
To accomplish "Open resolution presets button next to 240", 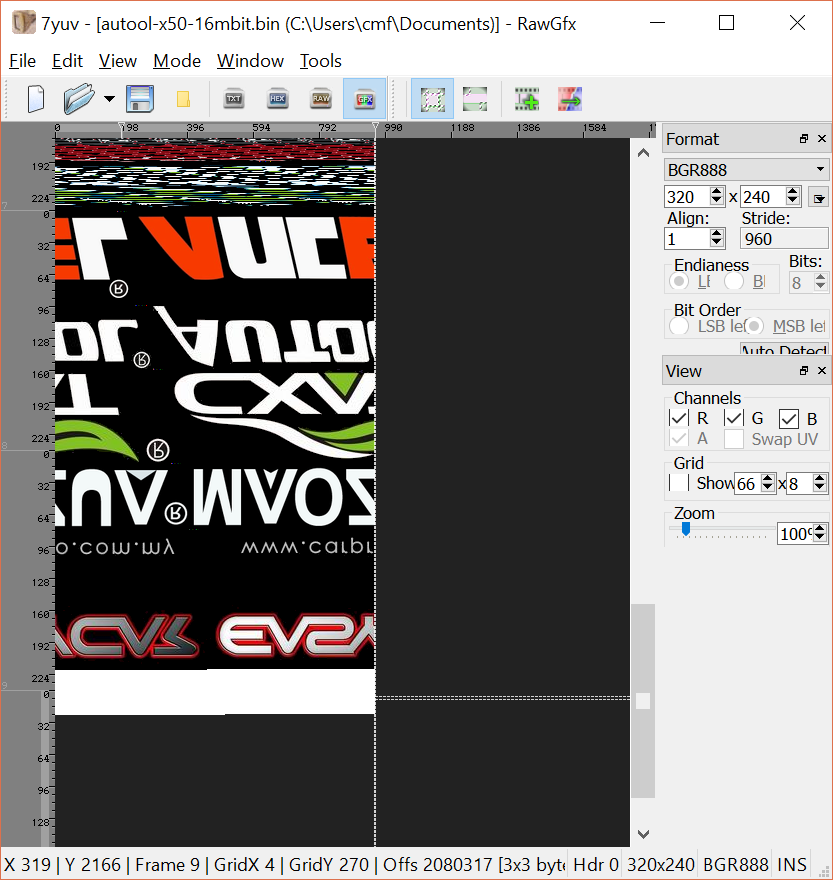I will coord(818,197).
